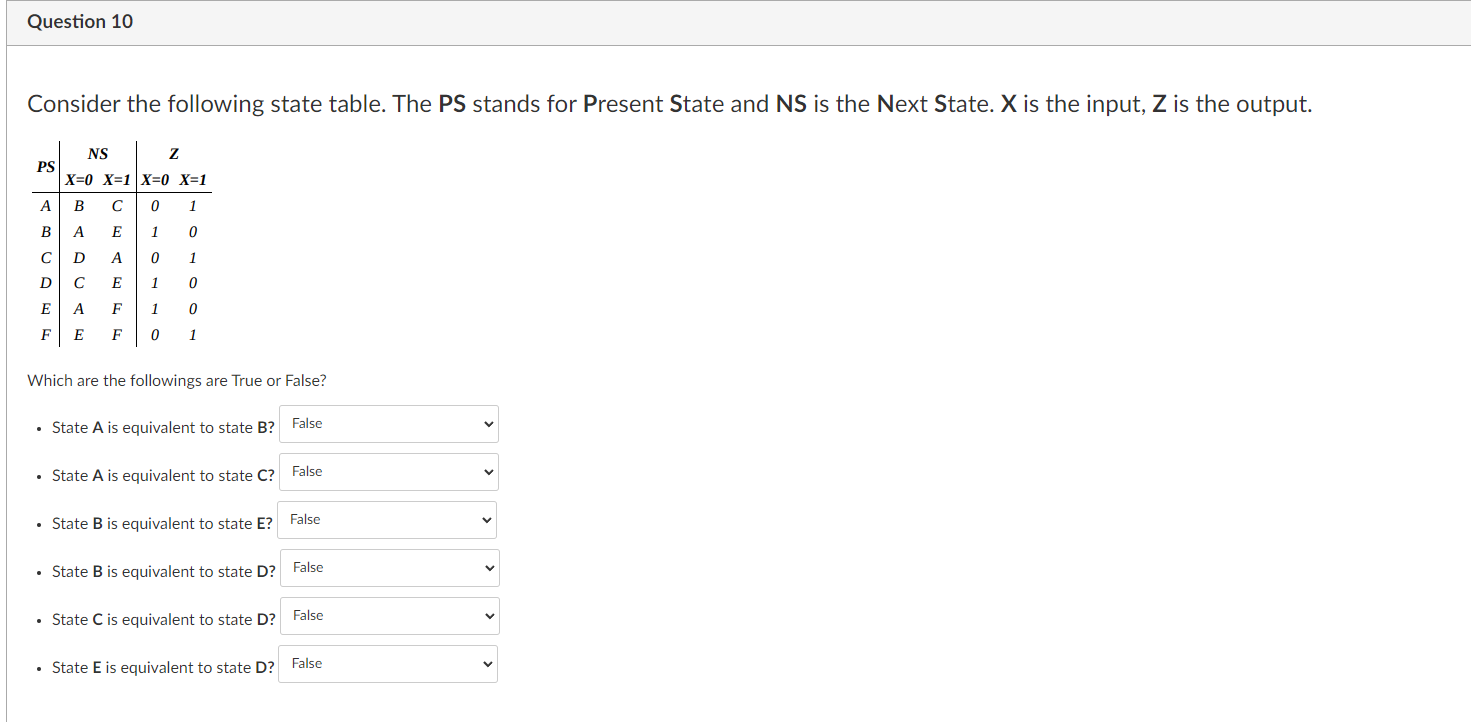Click the chevron arrow on the State A/C dropdown

pyautogui.click(x=487, y=471)
